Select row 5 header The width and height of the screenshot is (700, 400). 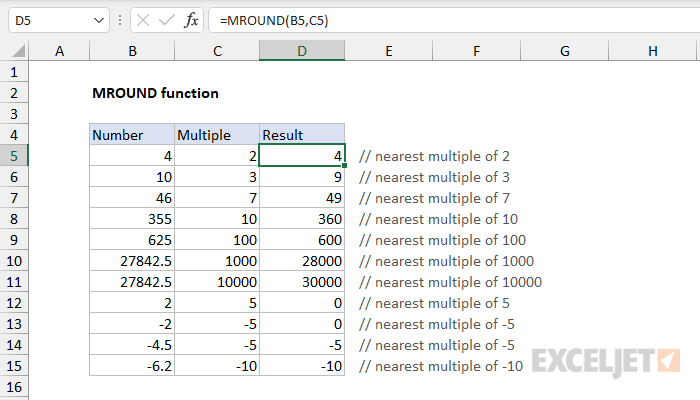14,156
